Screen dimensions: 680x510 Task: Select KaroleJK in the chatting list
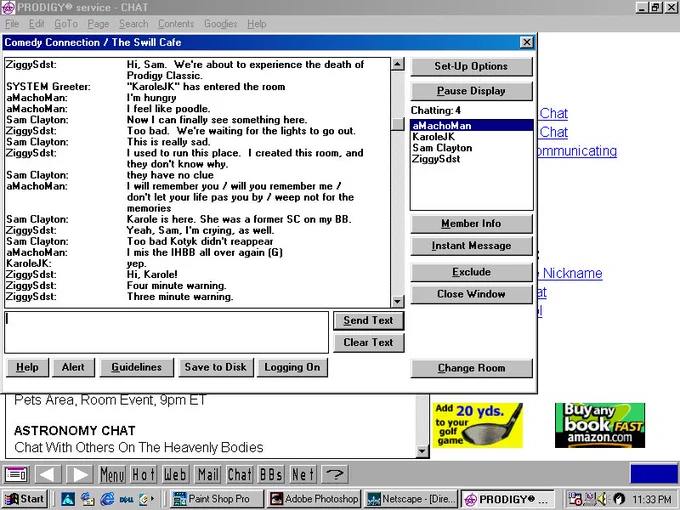pos(471,137)
